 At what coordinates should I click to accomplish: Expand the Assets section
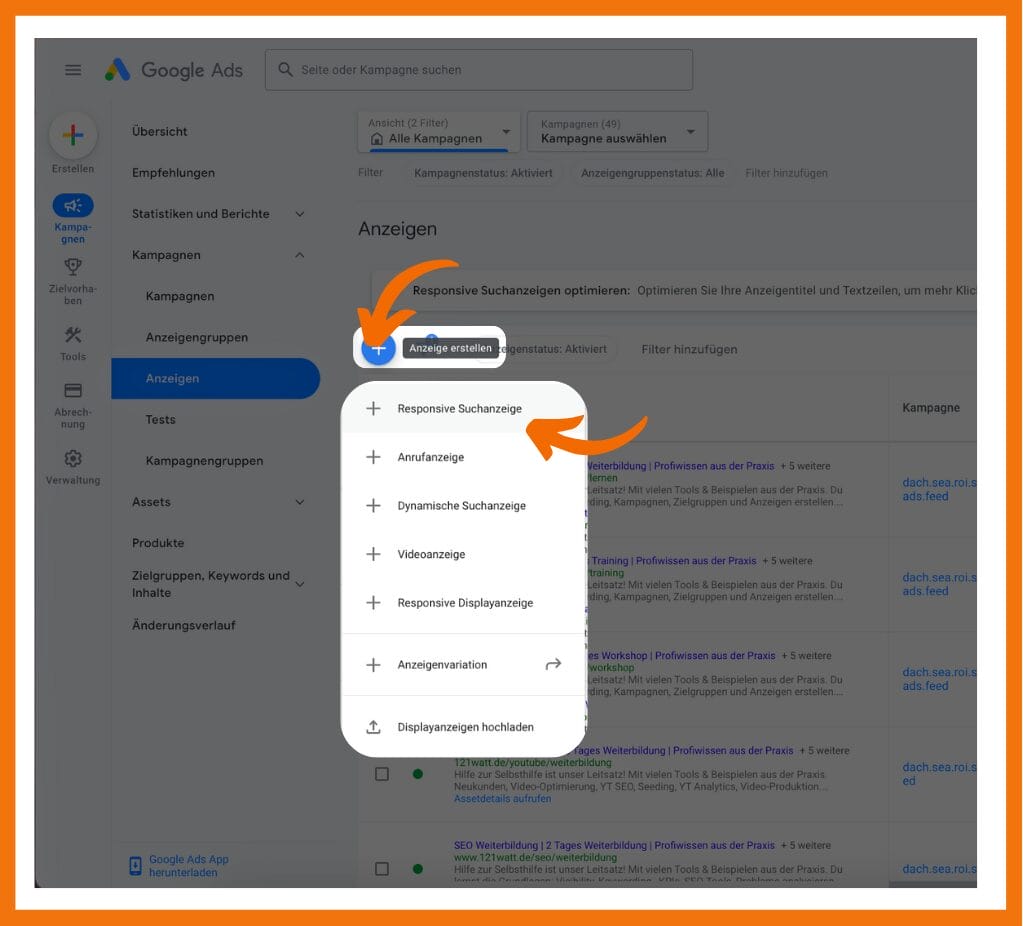coord(299,502)
